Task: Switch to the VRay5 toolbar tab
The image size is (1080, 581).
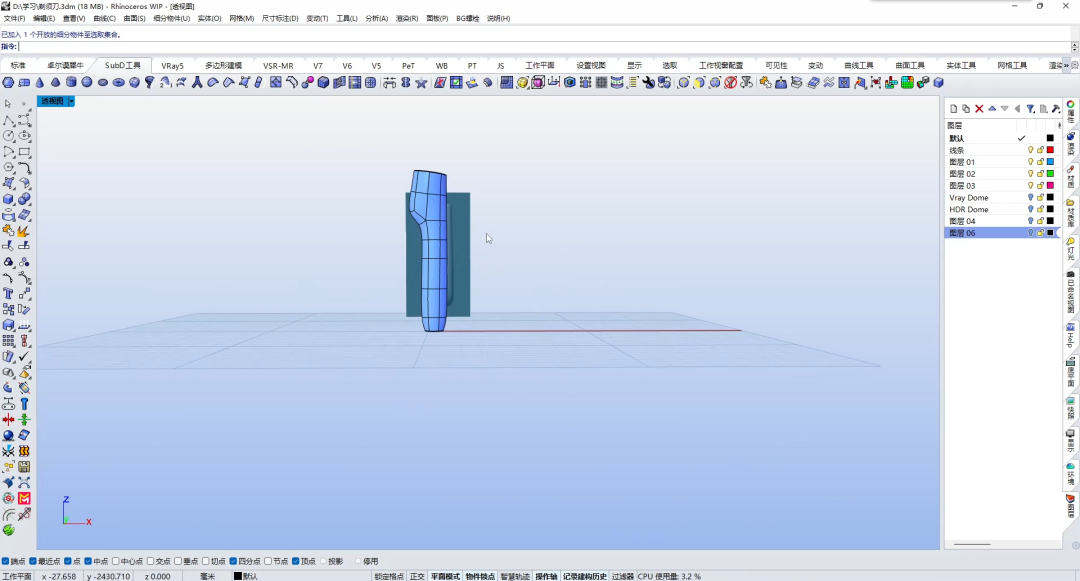Action: pyautogui.click(x=172, y=65)
